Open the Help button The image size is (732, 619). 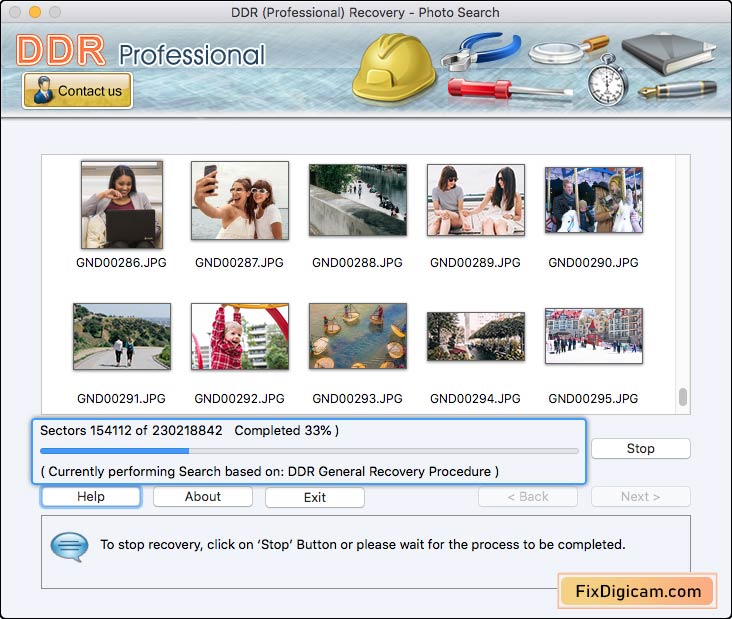click(91, 497)
